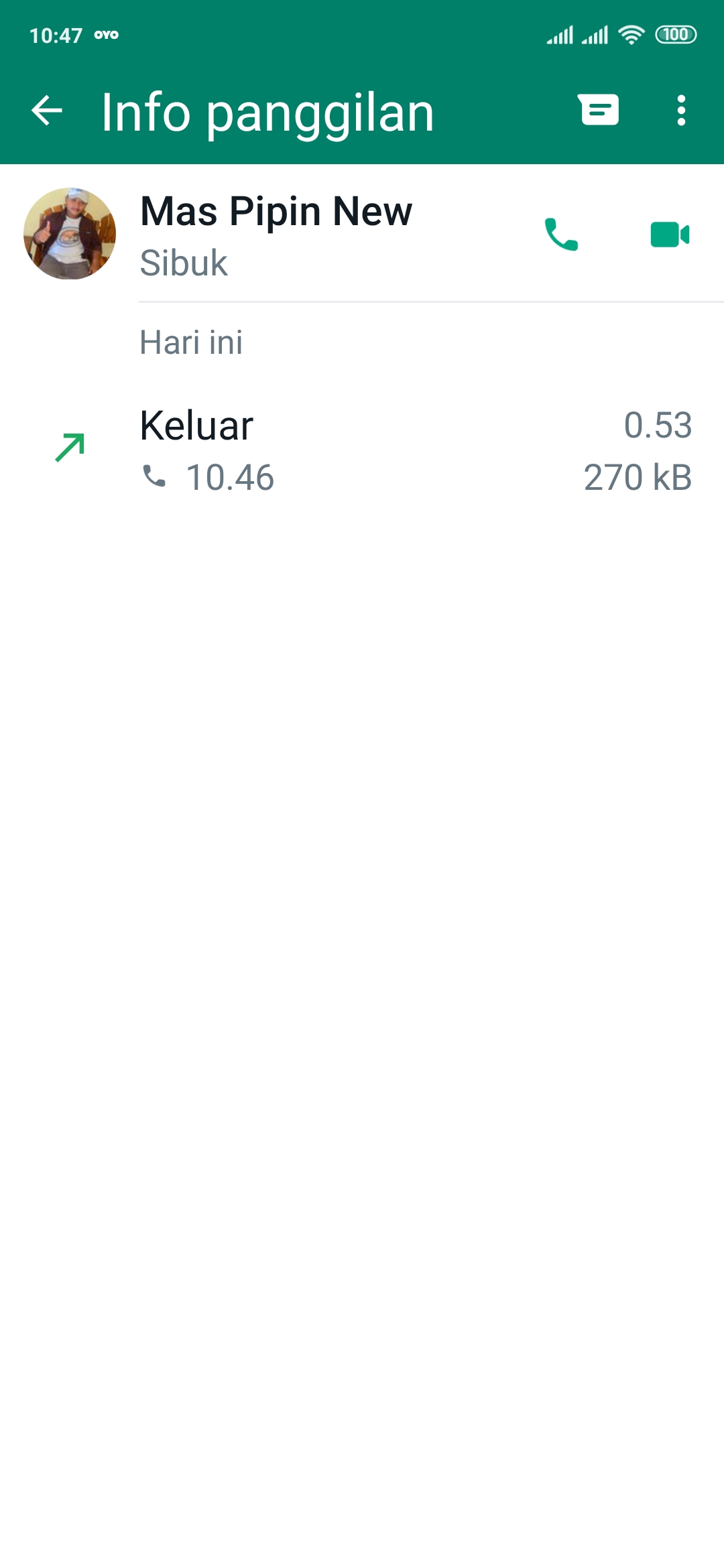Tap the back arrow in header
724x1568 pixels.
(47, 111)
